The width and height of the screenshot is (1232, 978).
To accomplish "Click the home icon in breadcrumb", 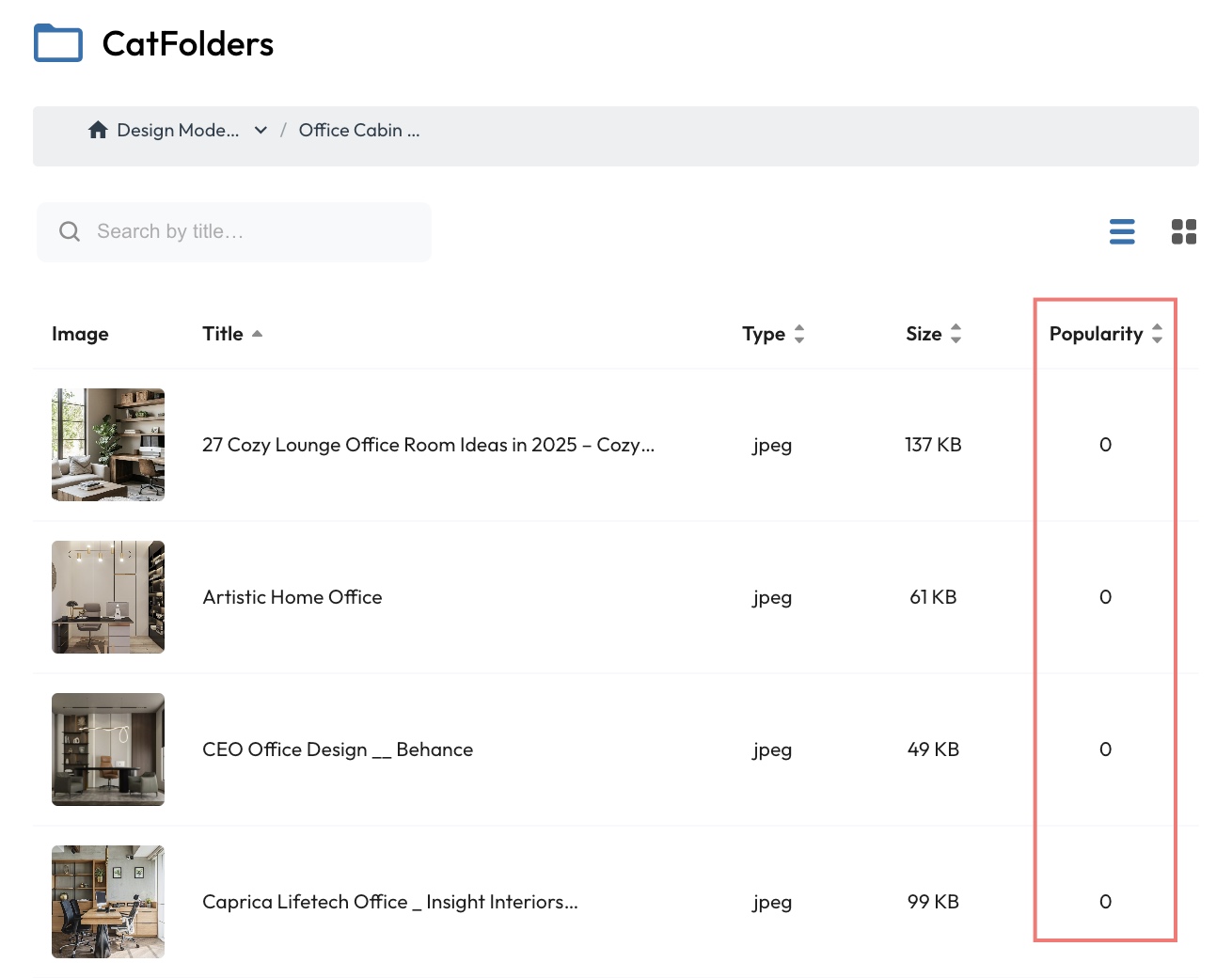I will click(98, 130).
